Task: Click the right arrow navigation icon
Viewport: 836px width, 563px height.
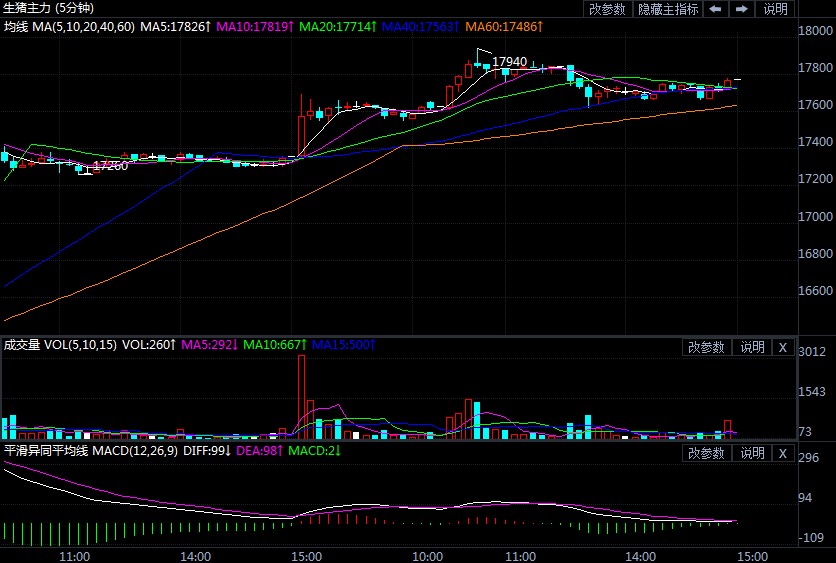Action: [742, 9]
